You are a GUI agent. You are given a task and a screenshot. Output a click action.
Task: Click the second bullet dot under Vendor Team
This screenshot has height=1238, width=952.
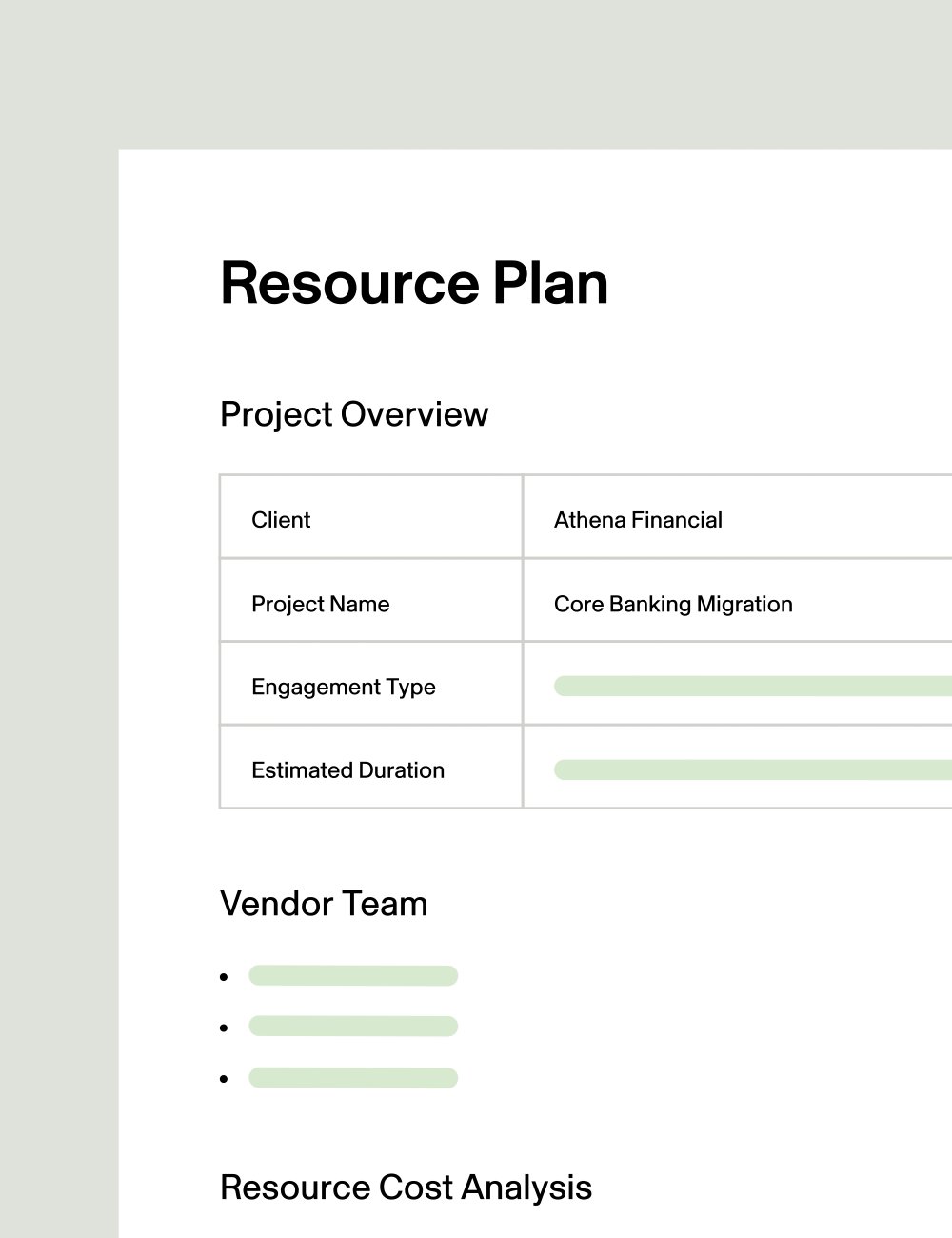224,1028
